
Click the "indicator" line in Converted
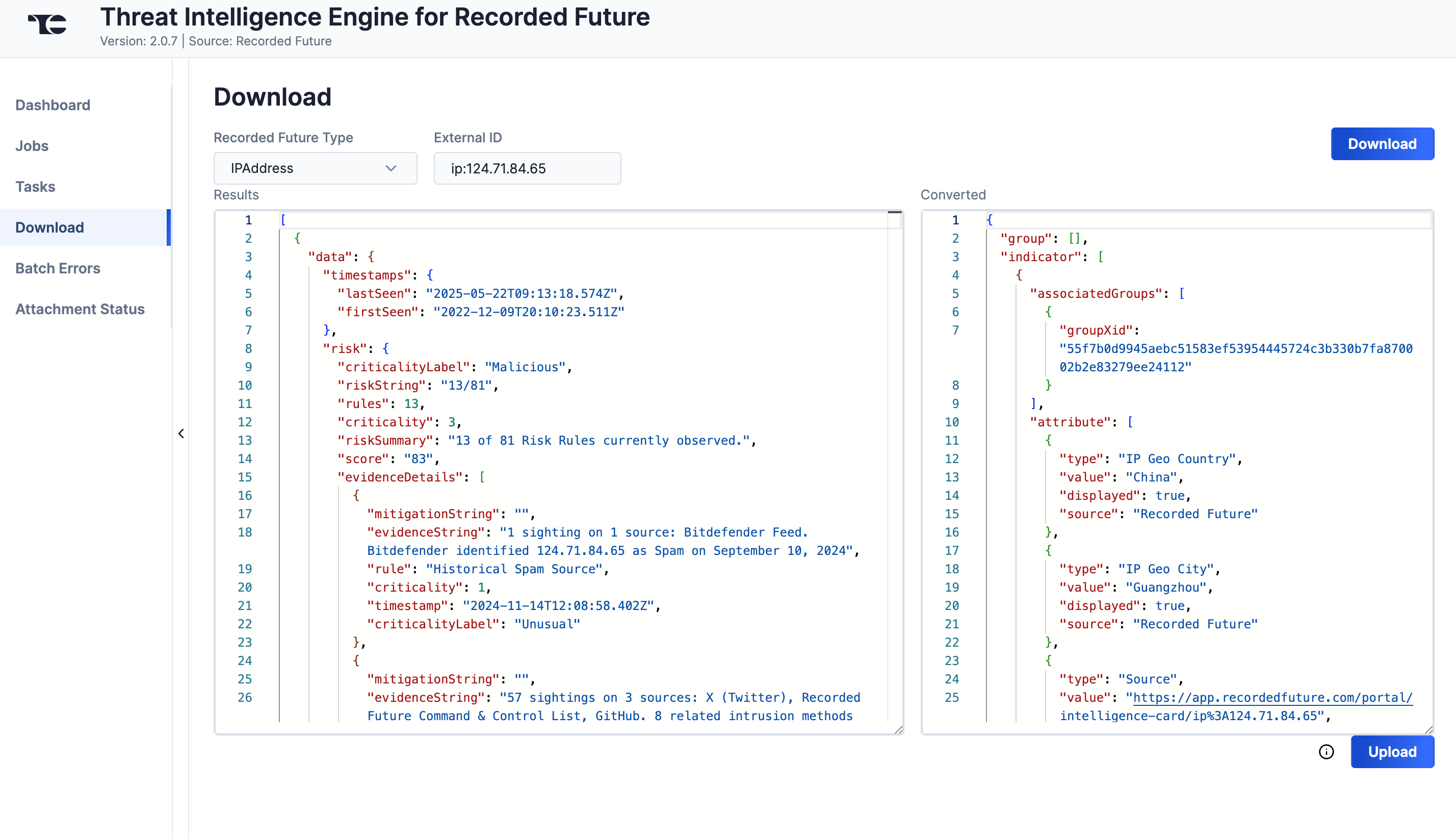point(1052,257)
